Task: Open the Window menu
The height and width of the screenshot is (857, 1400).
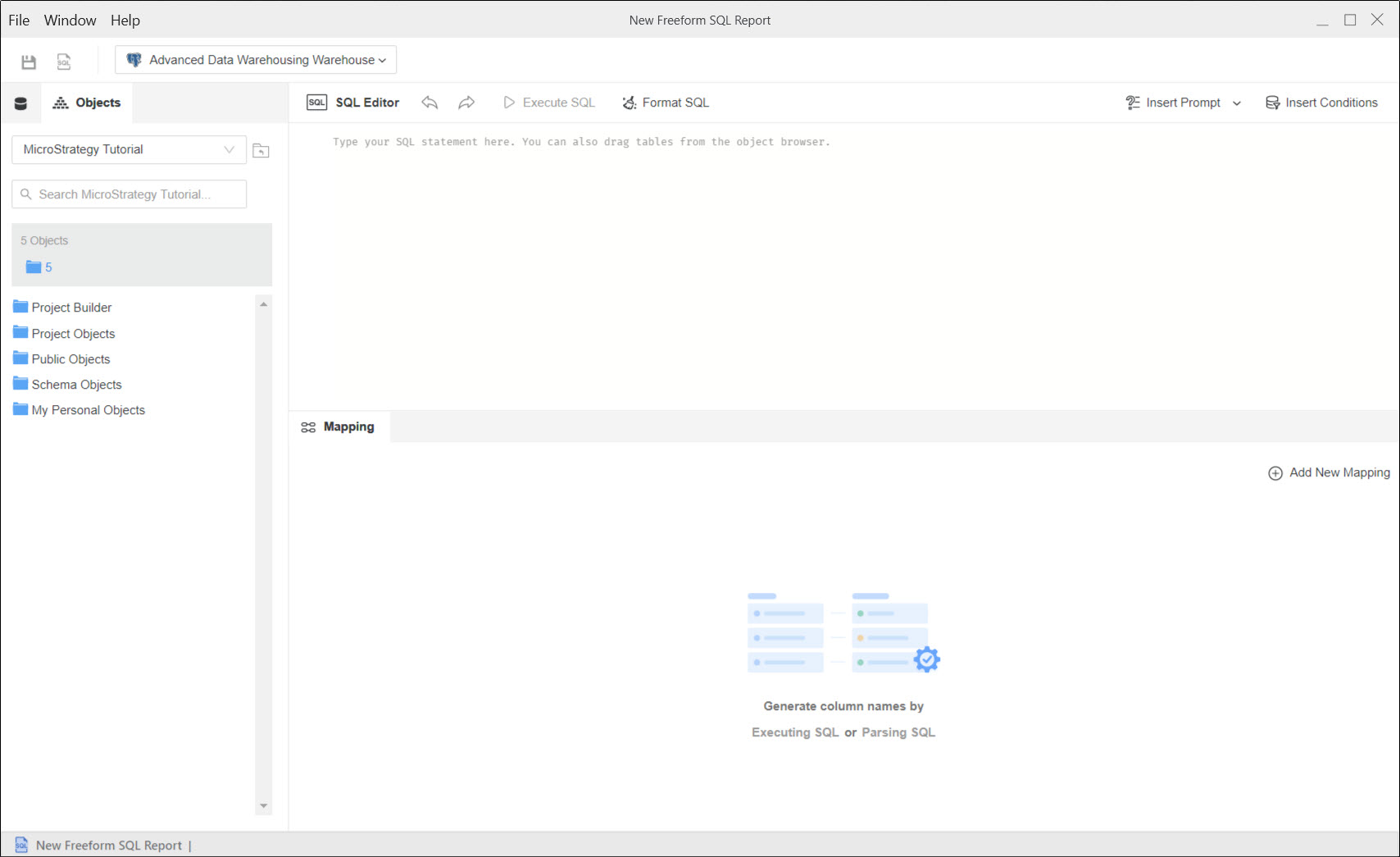Action: (x=70, y=21)
